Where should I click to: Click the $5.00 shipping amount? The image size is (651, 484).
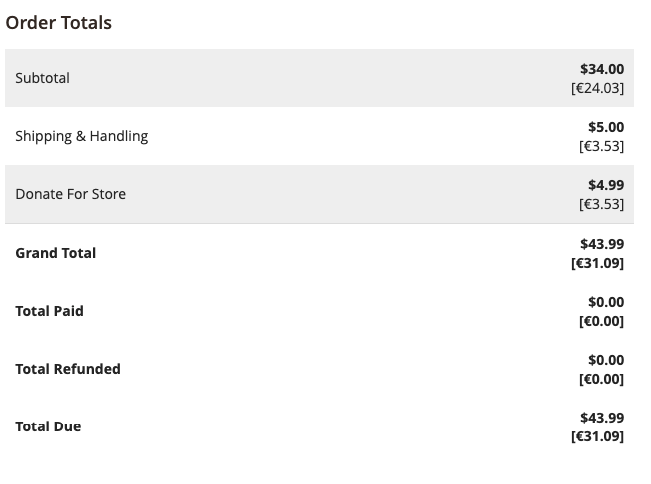click(606, 127)
